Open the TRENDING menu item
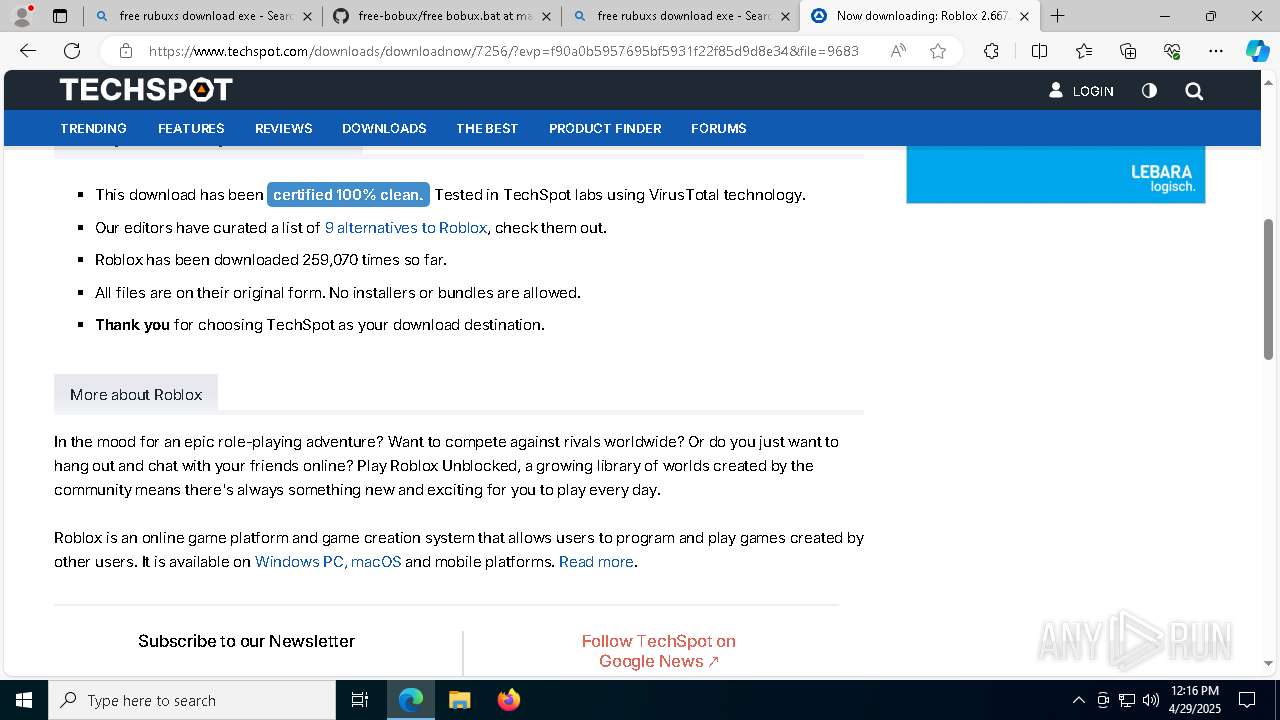The height and width of the screenshot is (720, 1280). coord(93,128)
